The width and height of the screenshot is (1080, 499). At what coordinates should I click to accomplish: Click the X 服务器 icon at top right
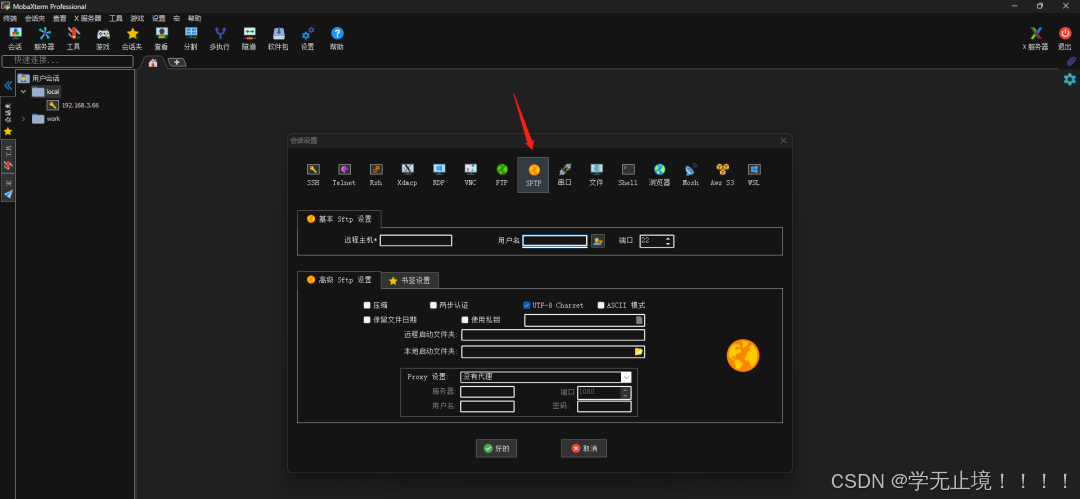click(x=1035, y=39)
